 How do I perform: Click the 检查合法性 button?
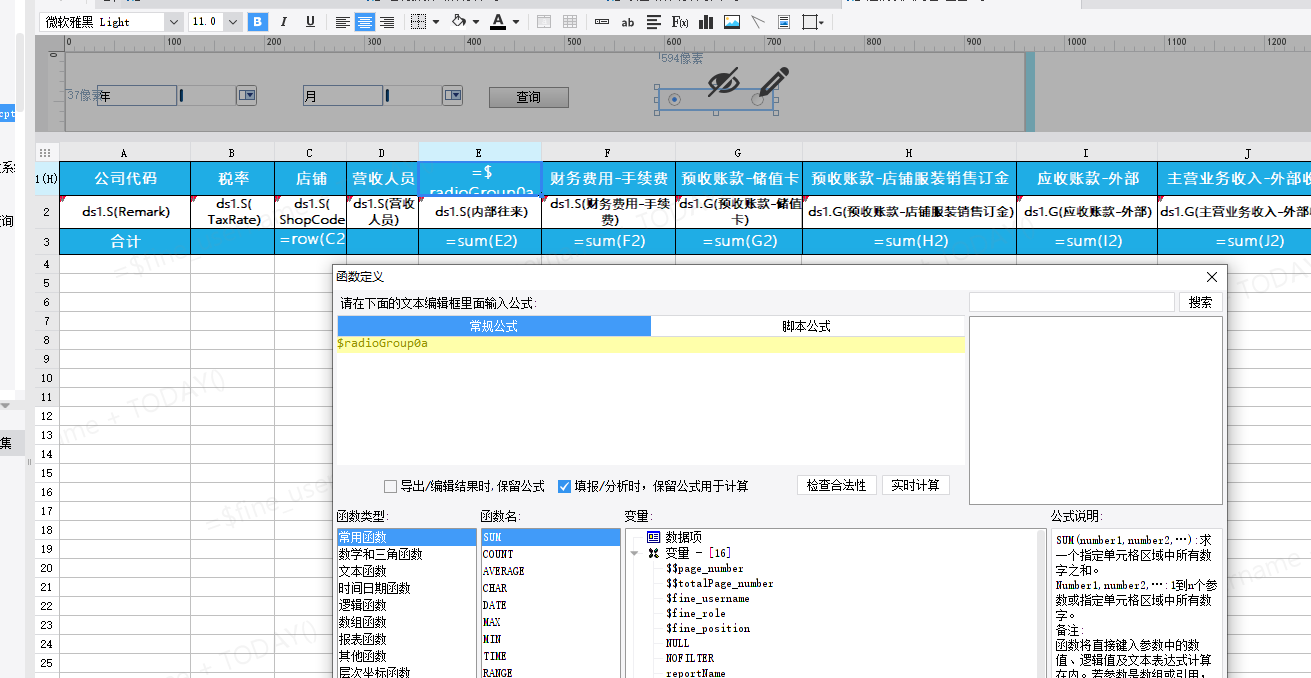(x=837, y=485)
